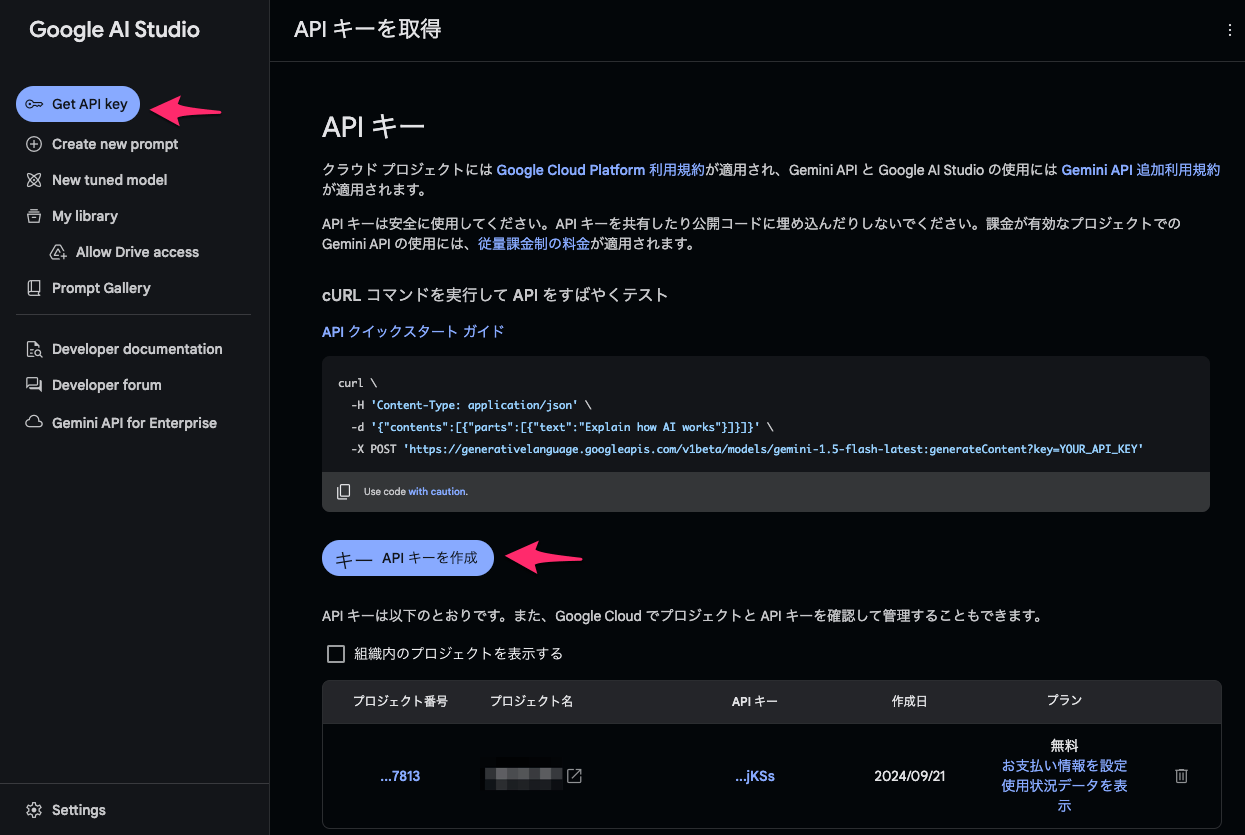Click the プロジェクト名 column header
Viewport: 1245px width, 835px height.
click(x=531, y=702)
